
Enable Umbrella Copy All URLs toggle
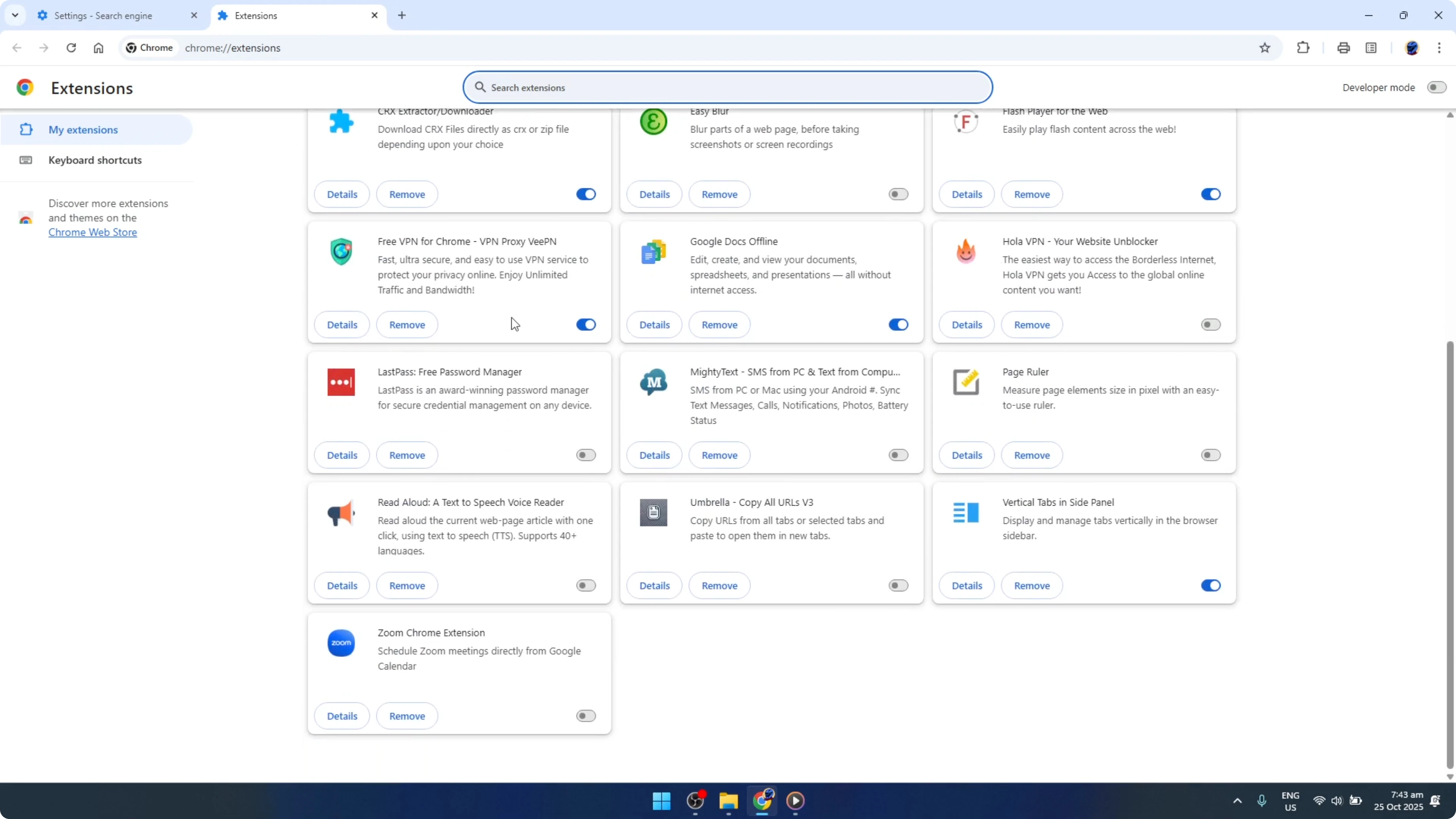tap(898, 586)
